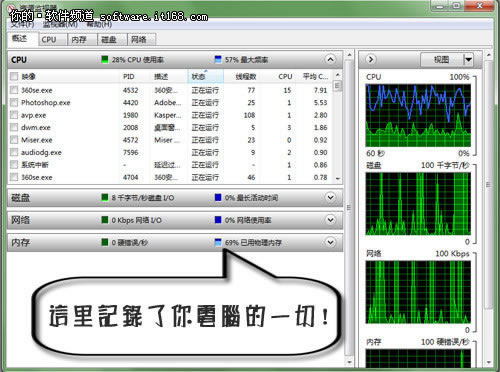Expand the 磁盘 section

(330, 198)
